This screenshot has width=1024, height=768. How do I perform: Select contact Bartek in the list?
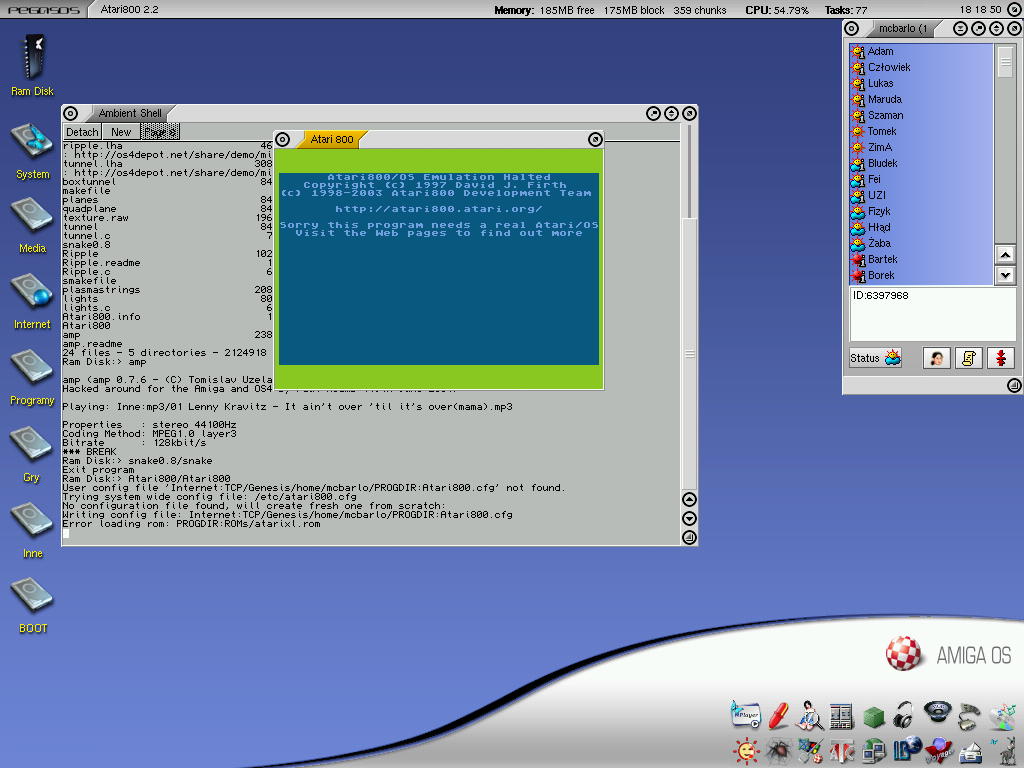pyautogui.click(x=921, y=259)
